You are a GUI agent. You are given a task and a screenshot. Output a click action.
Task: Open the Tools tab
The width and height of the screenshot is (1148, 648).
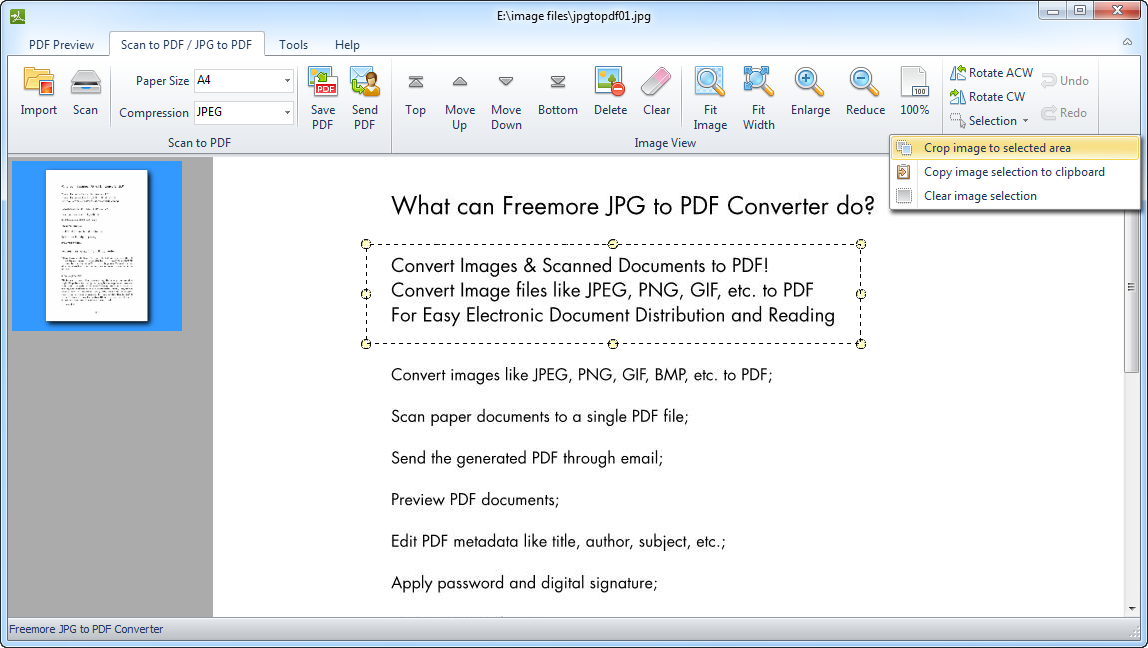pyautogui.click(x=294, y=45)
